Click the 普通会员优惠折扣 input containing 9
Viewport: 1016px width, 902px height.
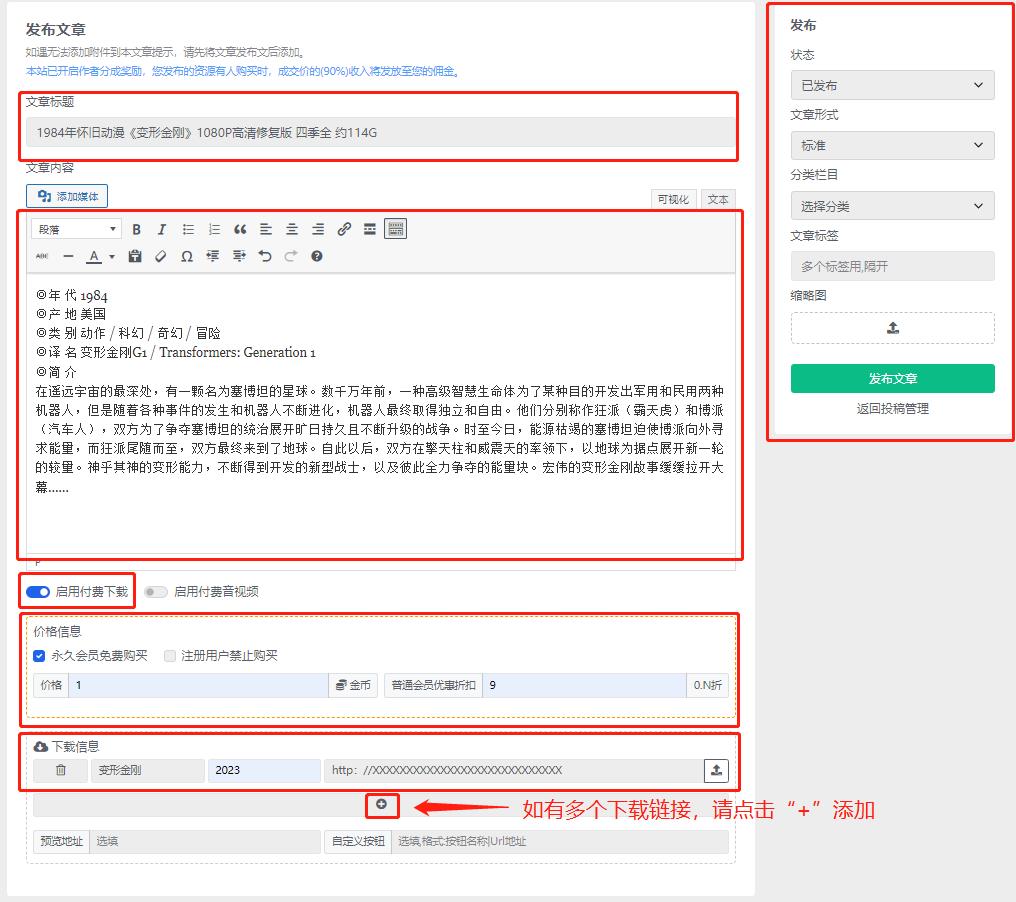point(584,686)
